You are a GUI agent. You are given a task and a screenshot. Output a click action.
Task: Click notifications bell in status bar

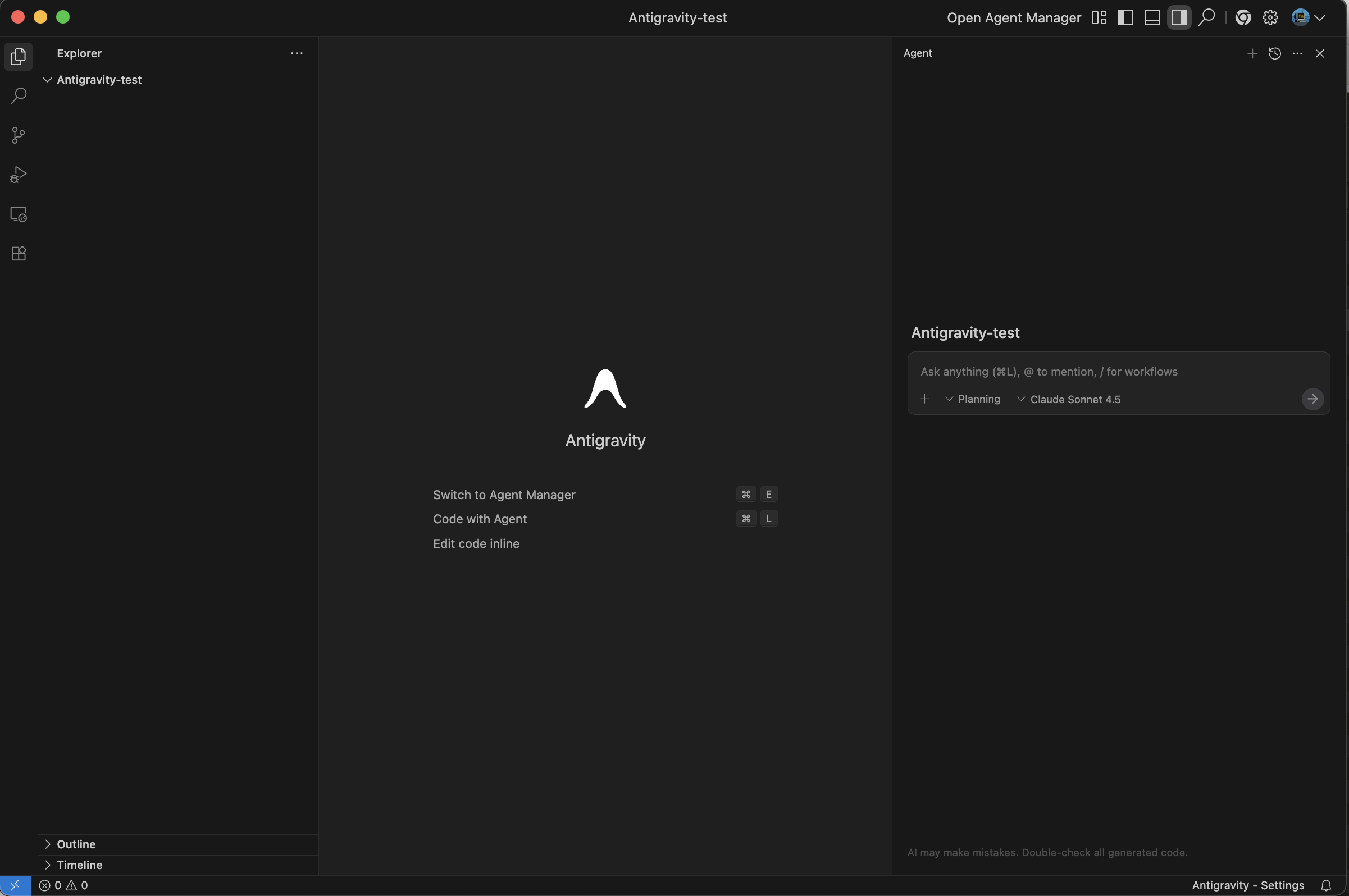[x=1326, y=885]
